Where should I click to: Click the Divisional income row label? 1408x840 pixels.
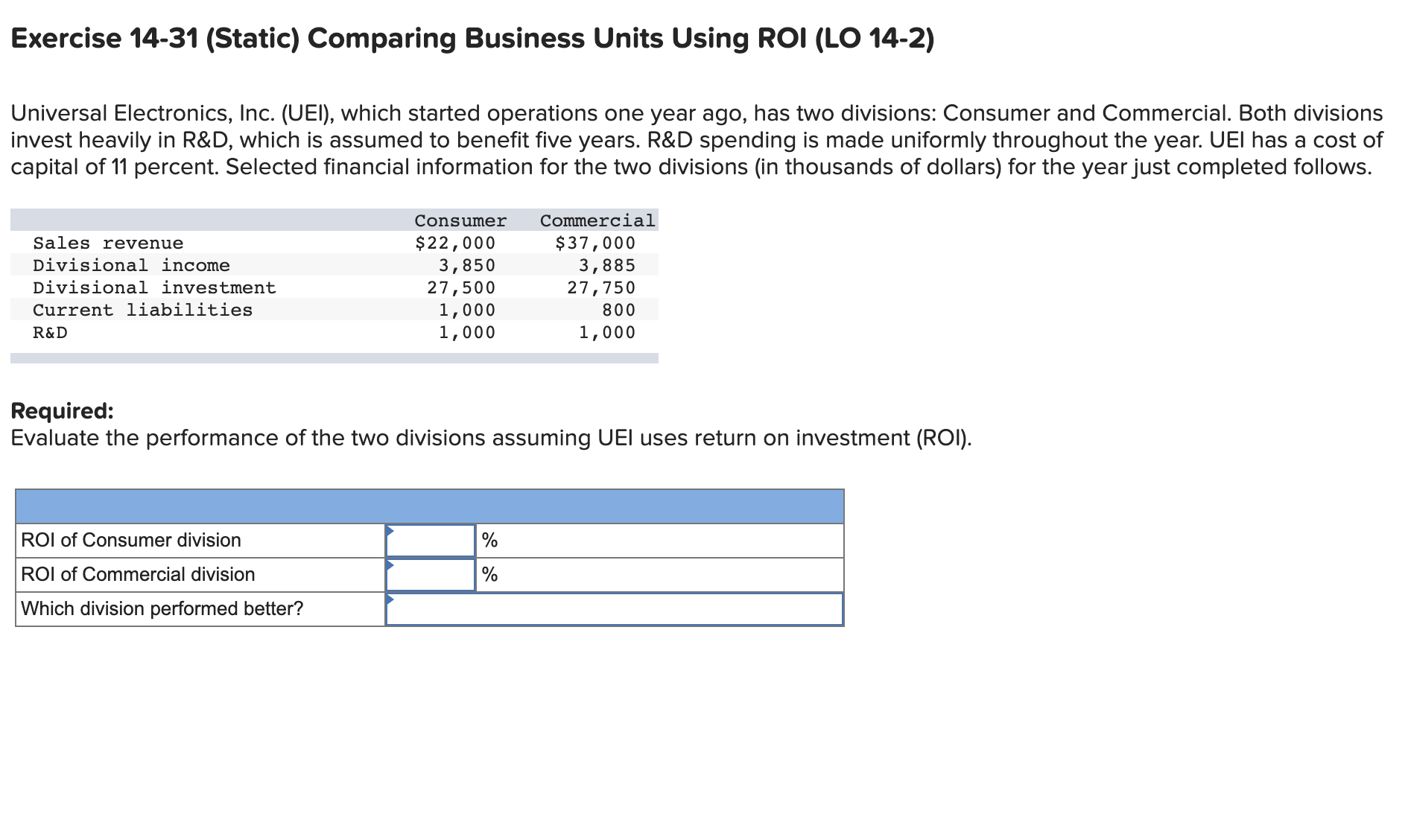(x=131, y=265)
